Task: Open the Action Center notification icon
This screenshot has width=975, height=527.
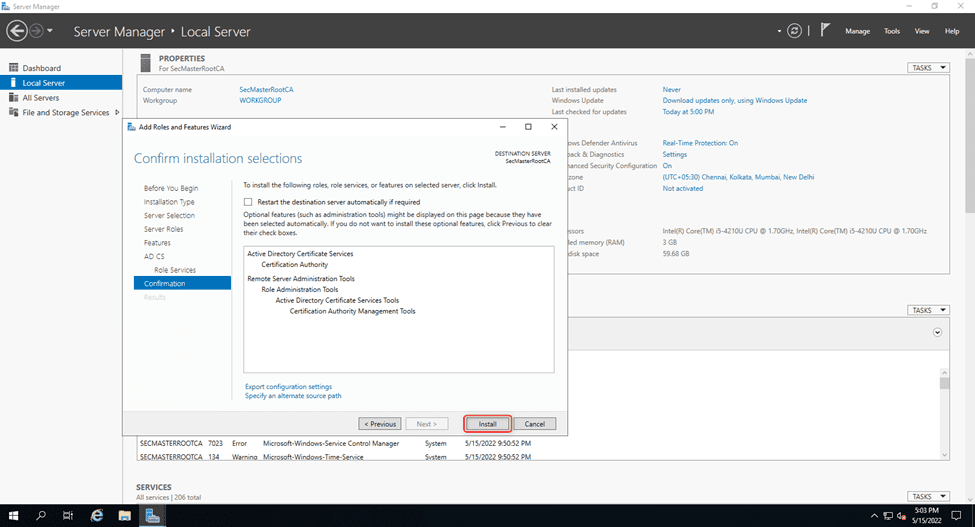Action: pos(956,516)
